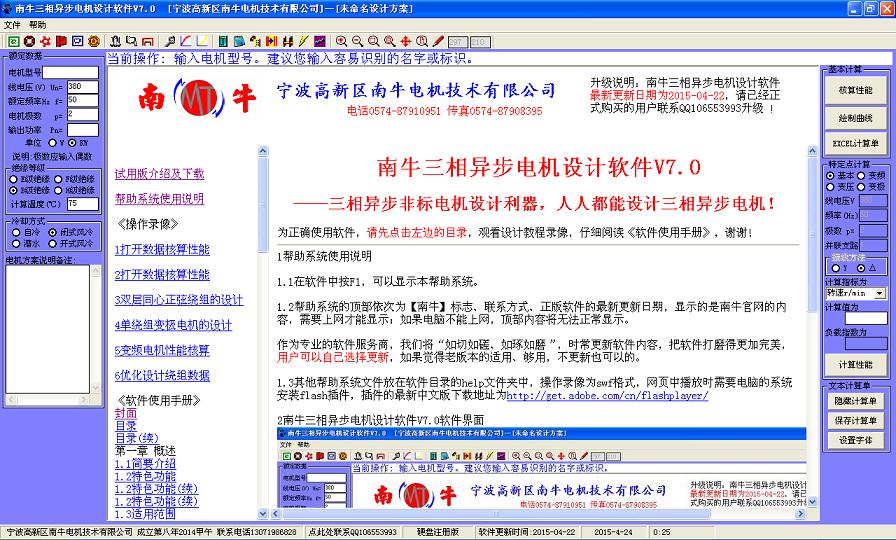The height and width of the screenshot is (540, 896).
Task: Open the 文件 menu
Action: [x=12, y=25]
